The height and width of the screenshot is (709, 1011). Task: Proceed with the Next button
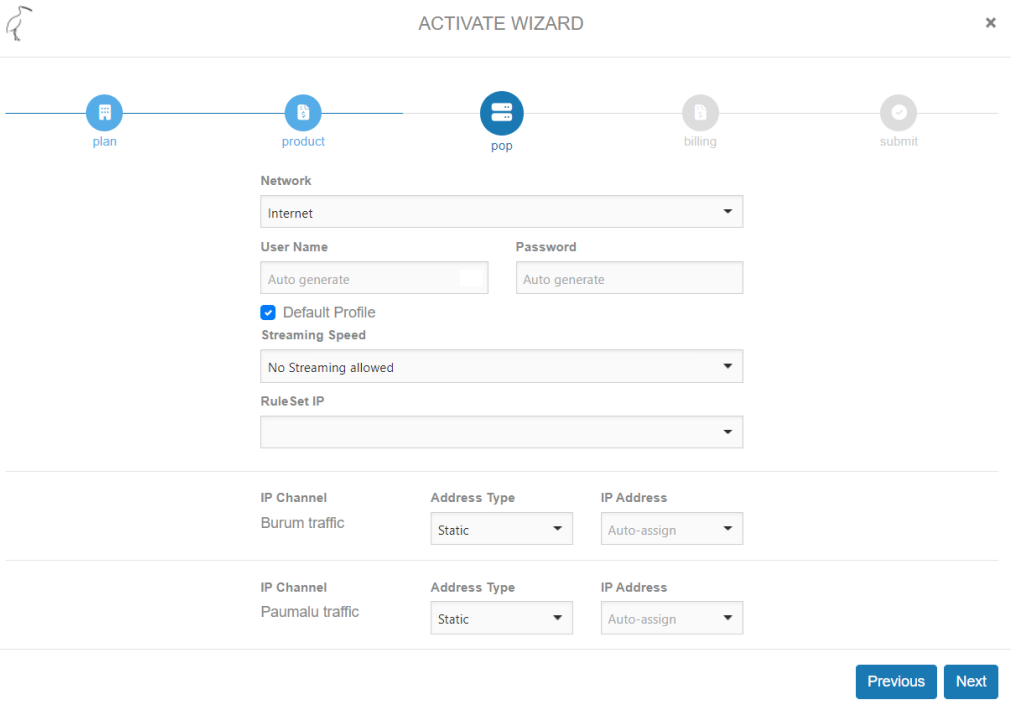point(970,682)
